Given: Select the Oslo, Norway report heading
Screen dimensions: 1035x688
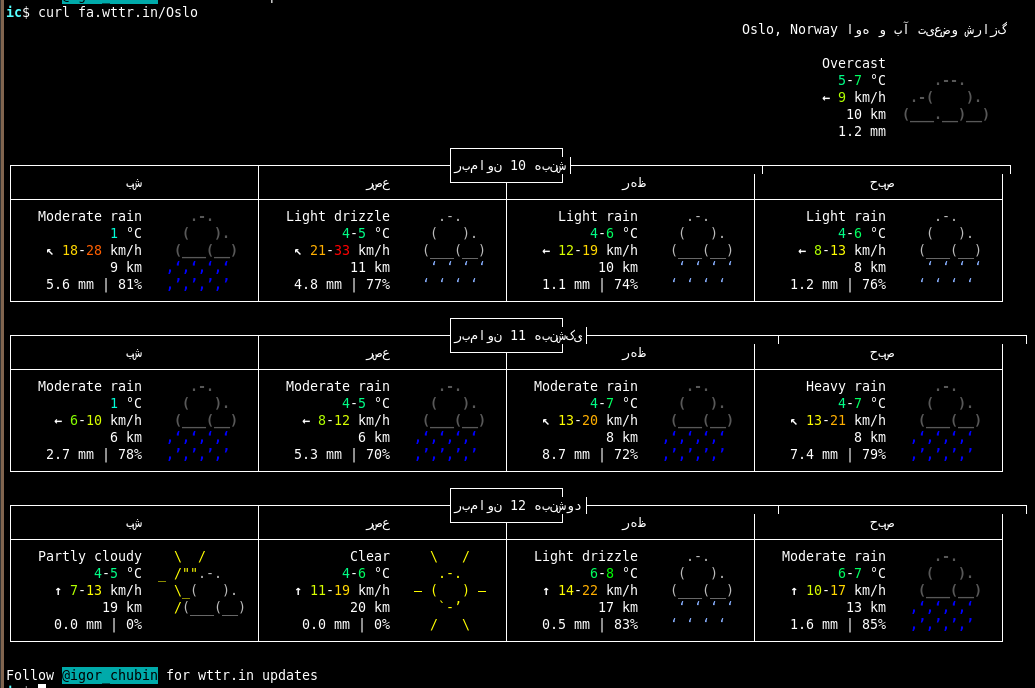Looking at the screenshot, I should (x=874, y=30).
